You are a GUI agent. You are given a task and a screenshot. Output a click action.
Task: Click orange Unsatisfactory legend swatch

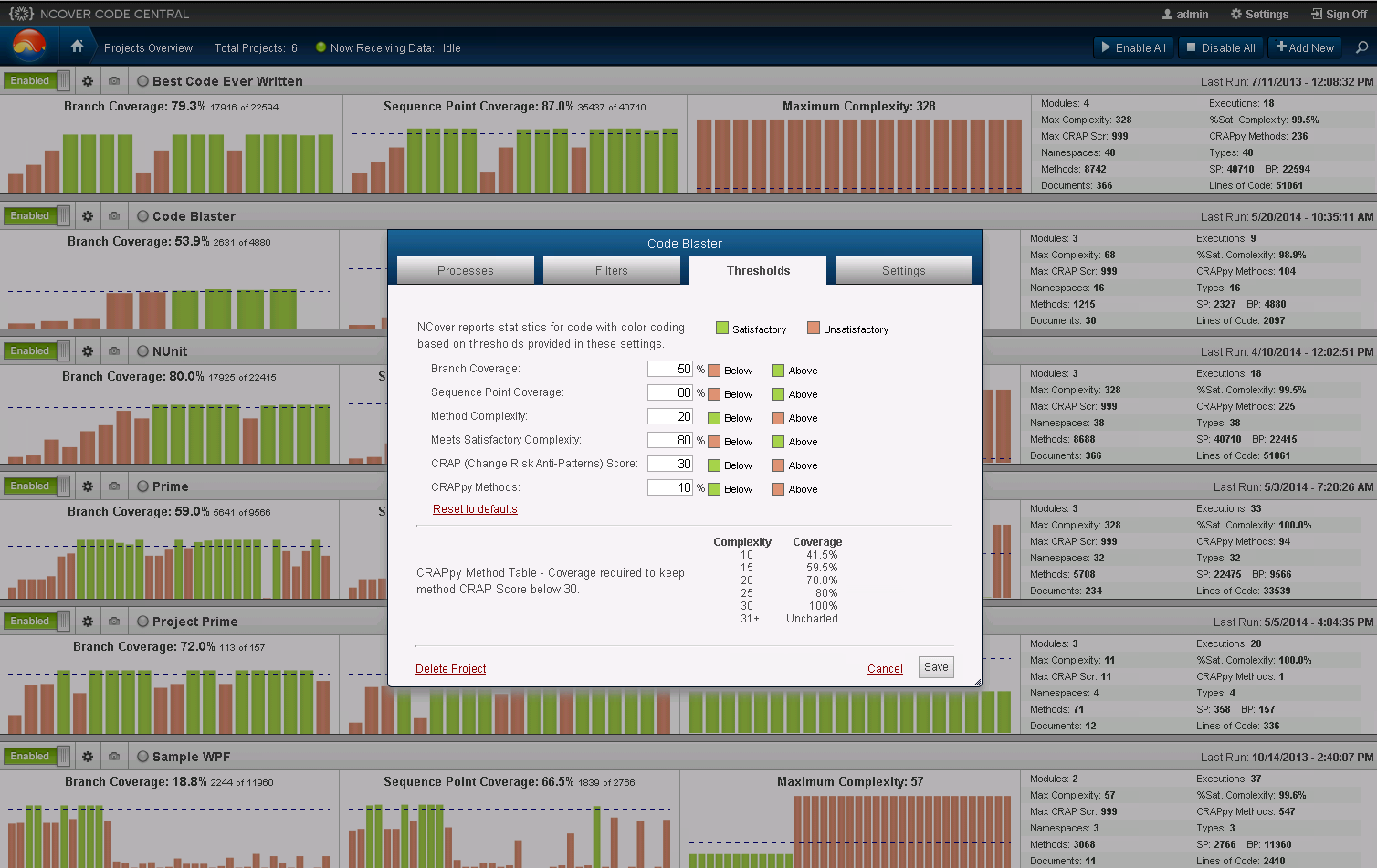(814, 328)
